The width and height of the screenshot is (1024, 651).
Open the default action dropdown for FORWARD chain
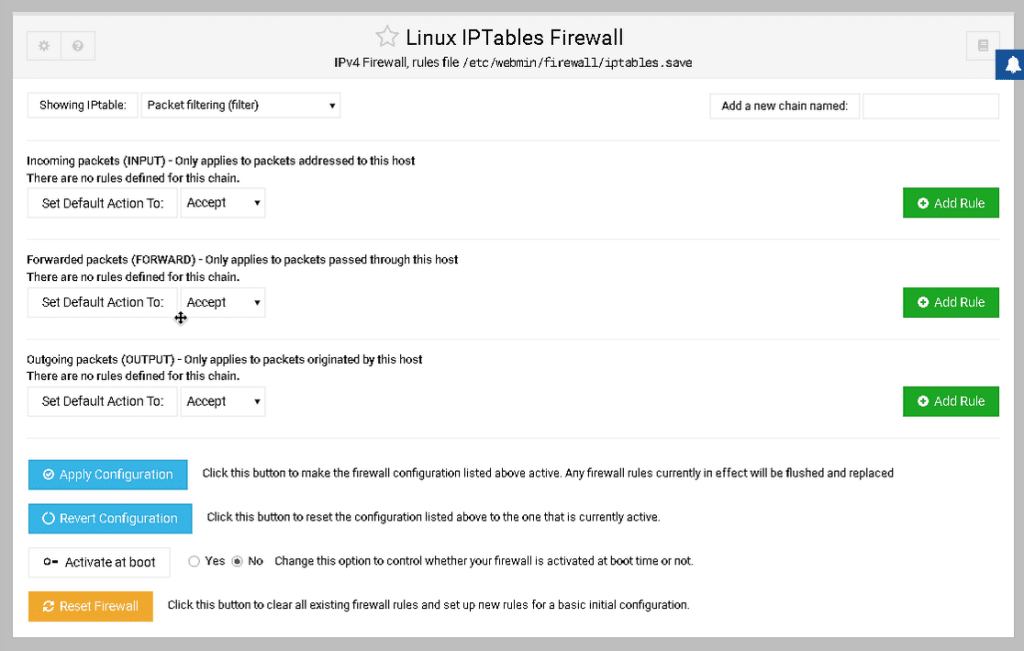222,301
